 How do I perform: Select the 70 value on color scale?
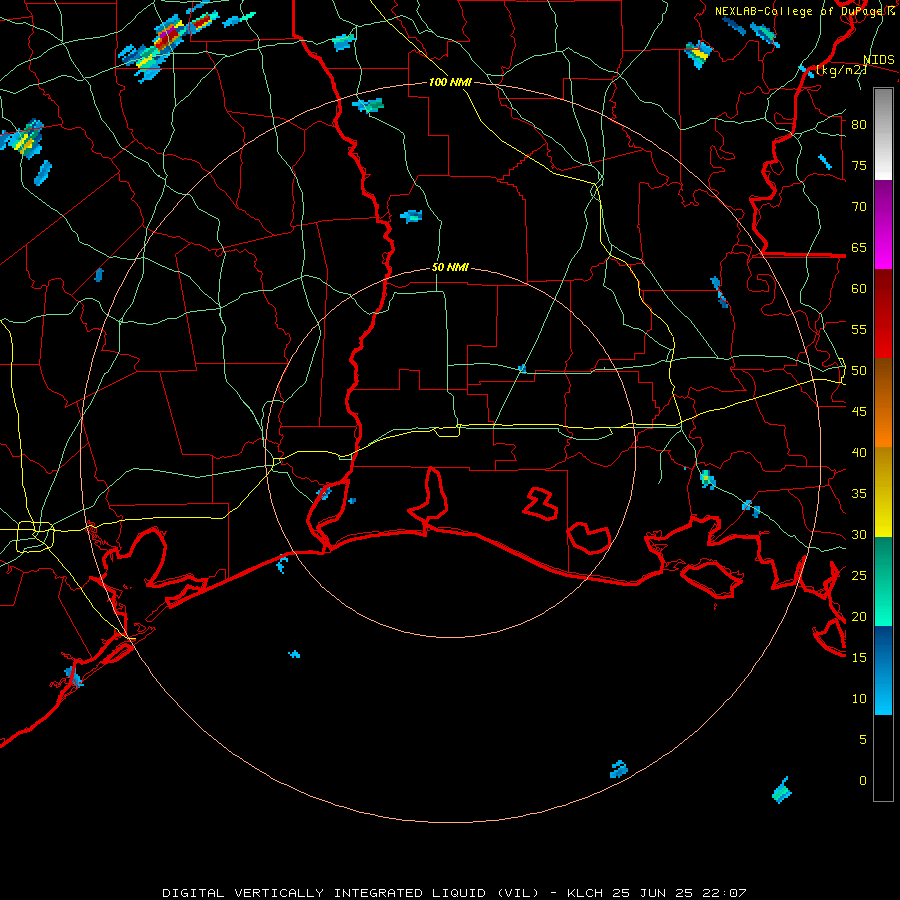(x=859, y=207)
